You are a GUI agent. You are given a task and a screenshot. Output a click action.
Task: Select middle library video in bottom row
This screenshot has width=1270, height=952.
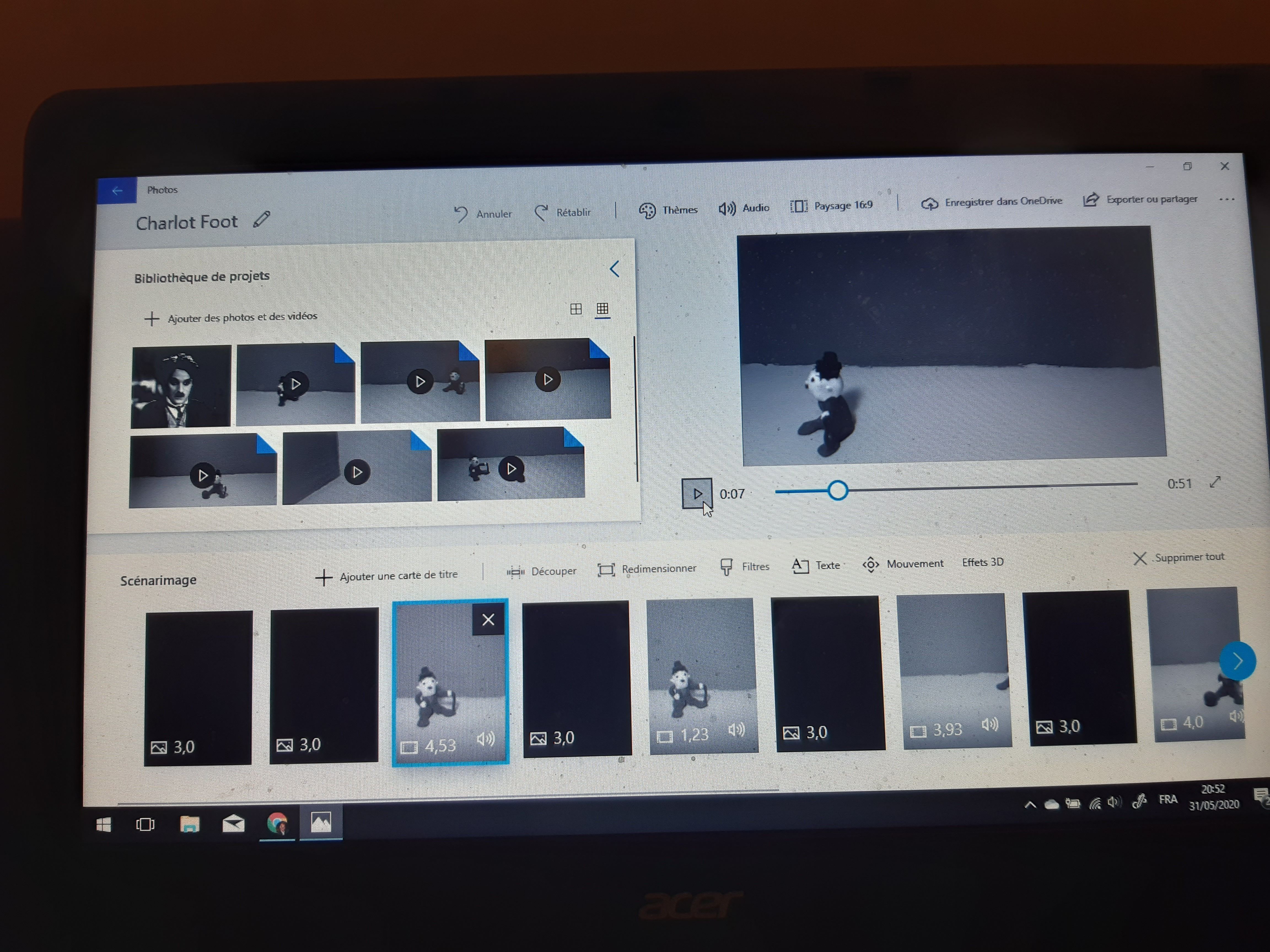point(357,467)
